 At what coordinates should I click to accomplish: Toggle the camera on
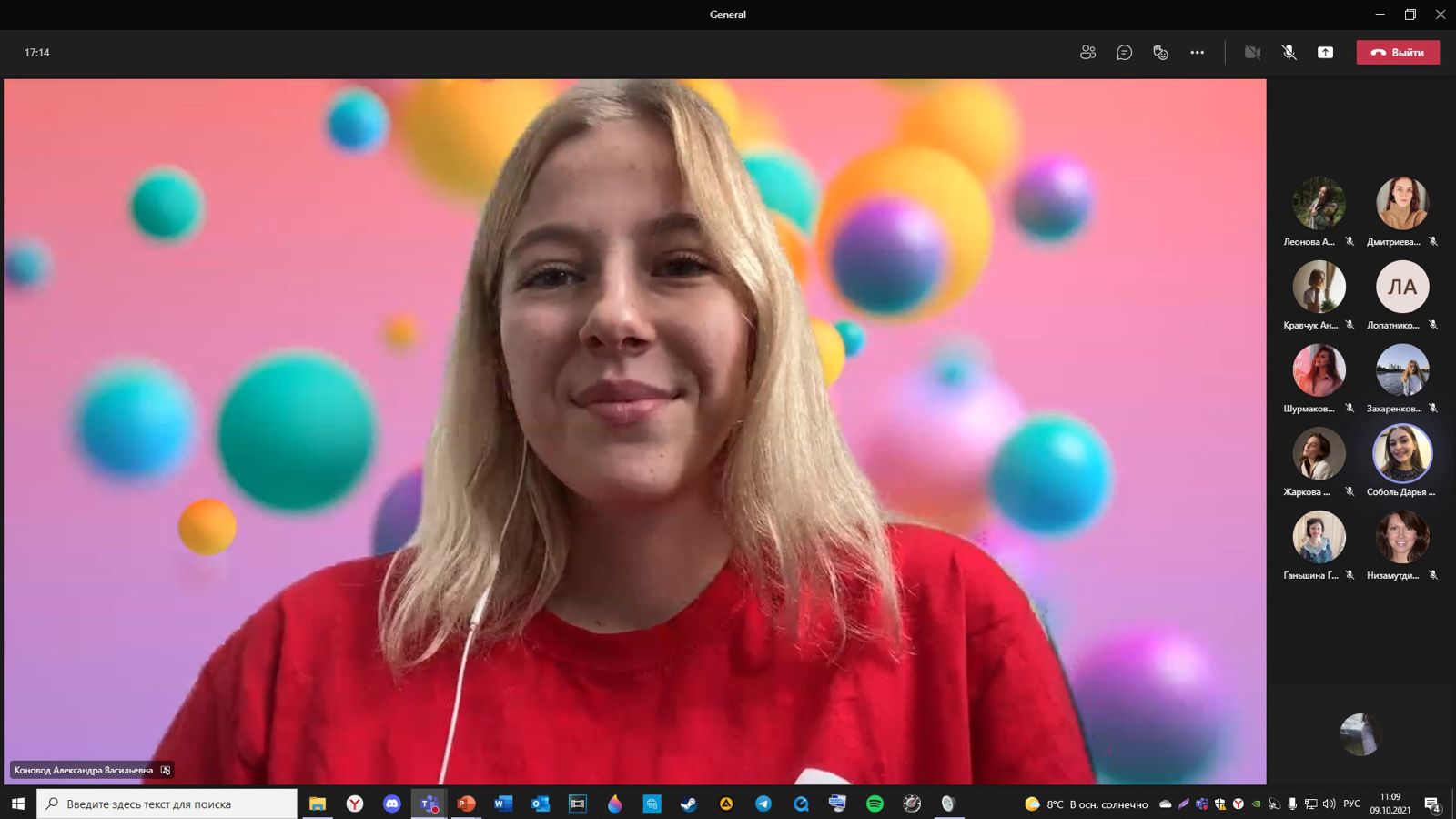click(x=1252, y=53)
